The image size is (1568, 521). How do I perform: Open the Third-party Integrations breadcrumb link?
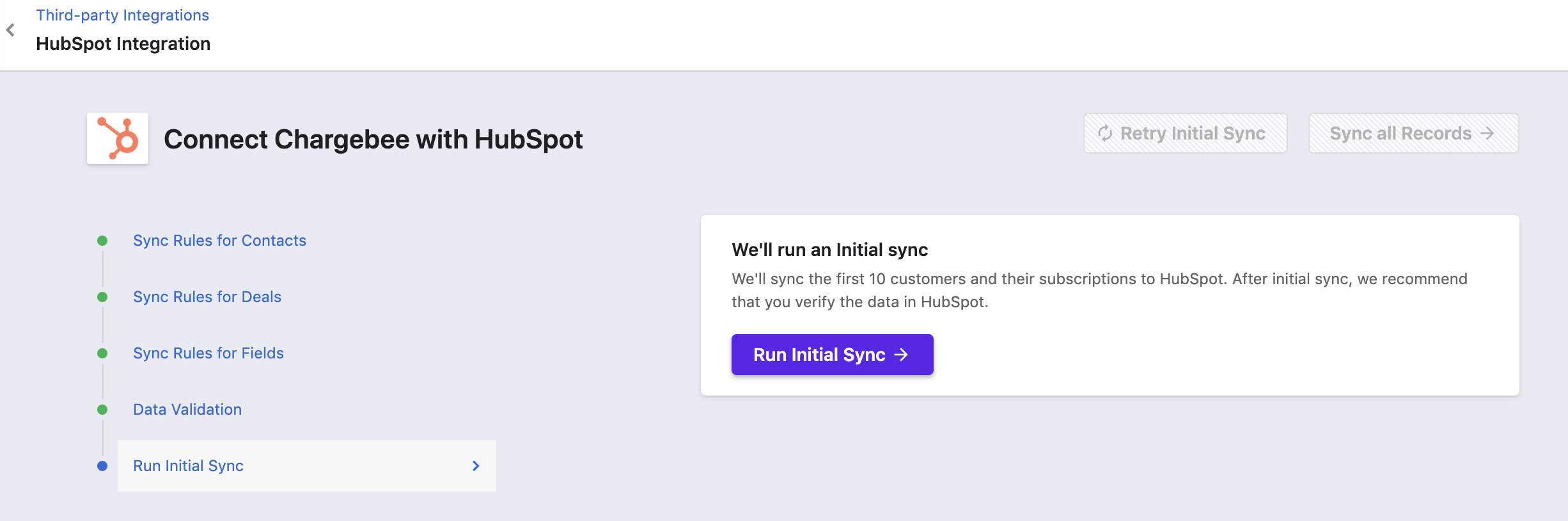pyautogui.click(x=122, y=15)
